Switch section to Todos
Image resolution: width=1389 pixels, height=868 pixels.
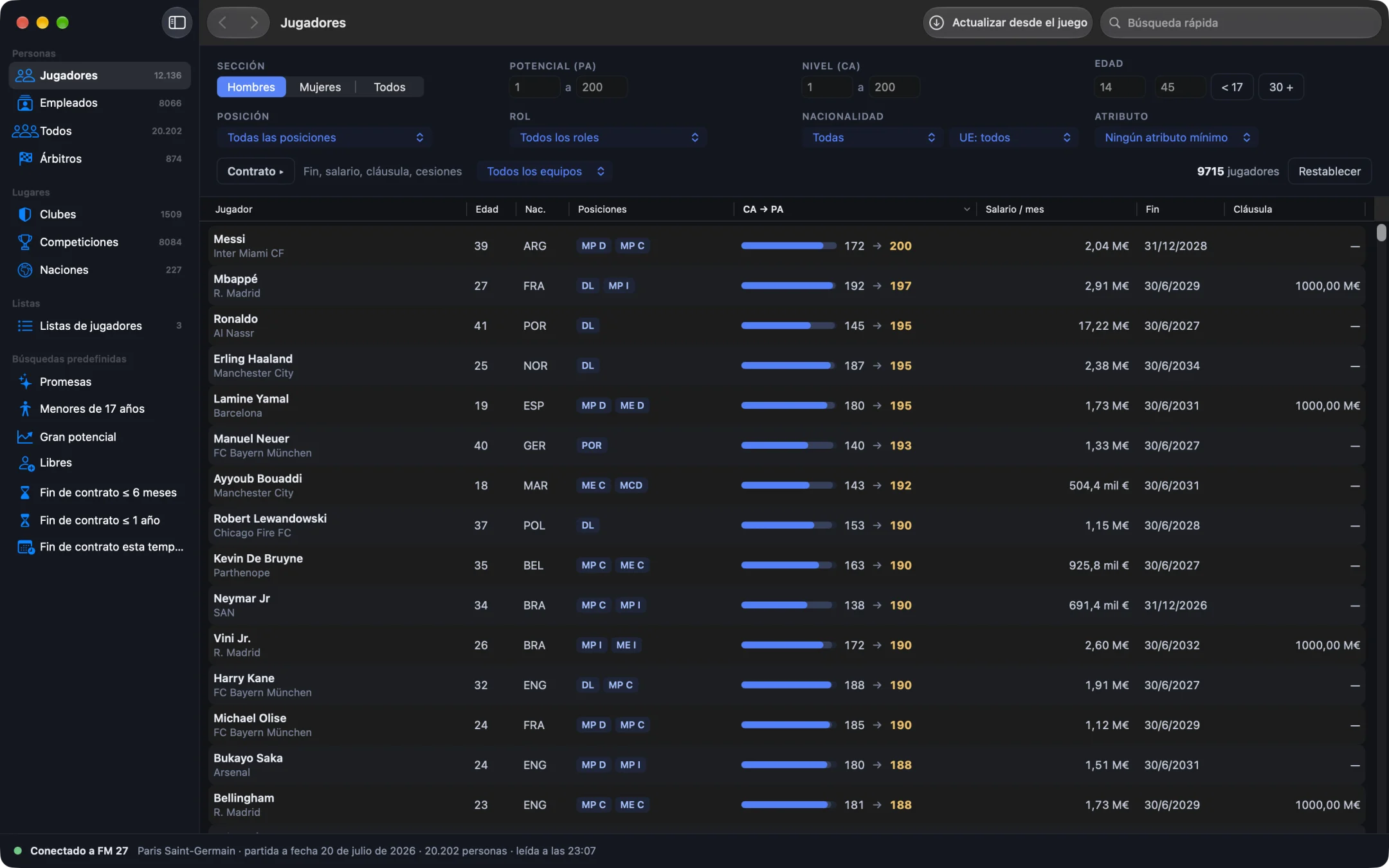pos(390,87)
